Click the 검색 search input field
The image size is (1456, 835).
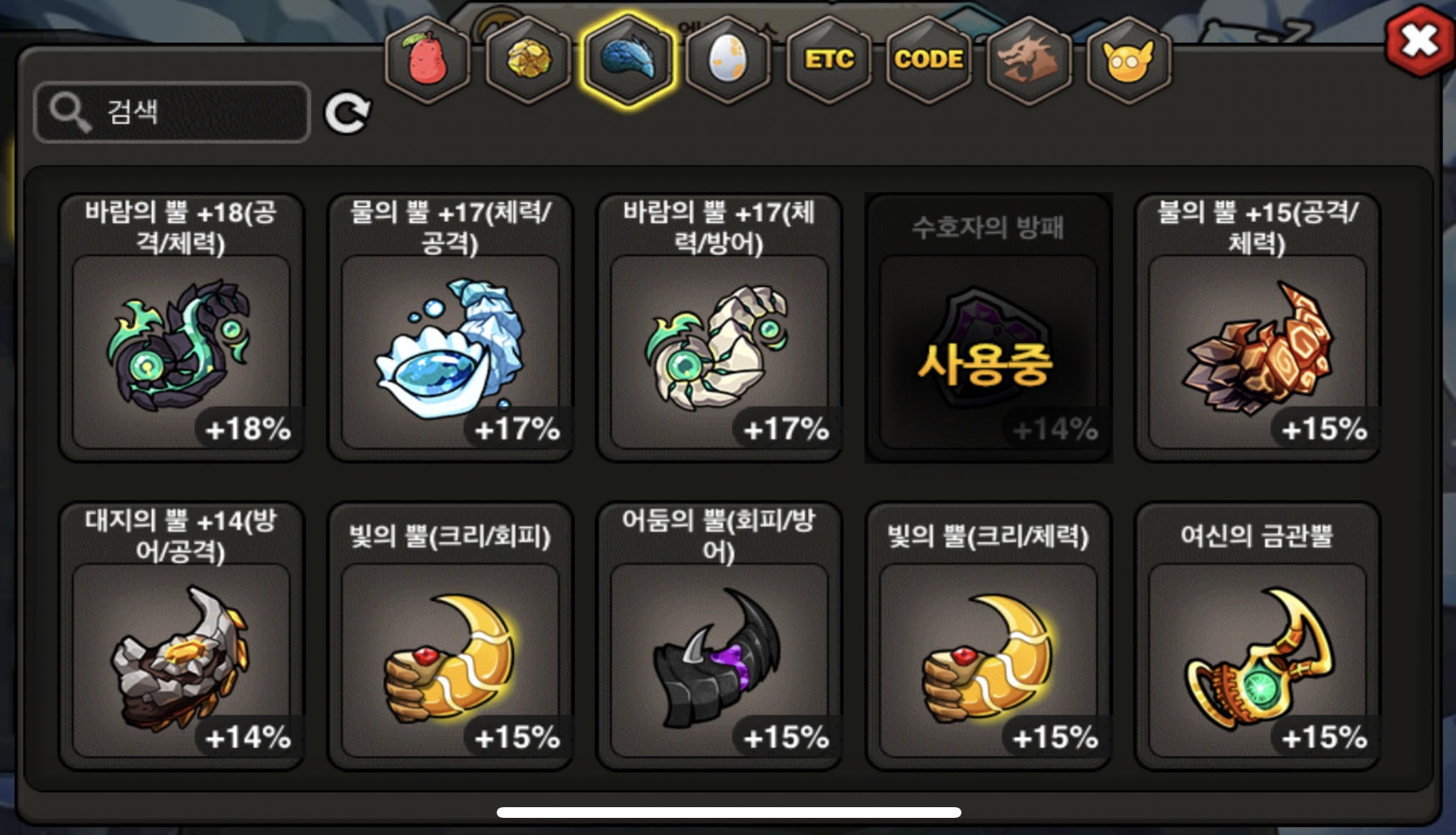[x=172, y=112]
